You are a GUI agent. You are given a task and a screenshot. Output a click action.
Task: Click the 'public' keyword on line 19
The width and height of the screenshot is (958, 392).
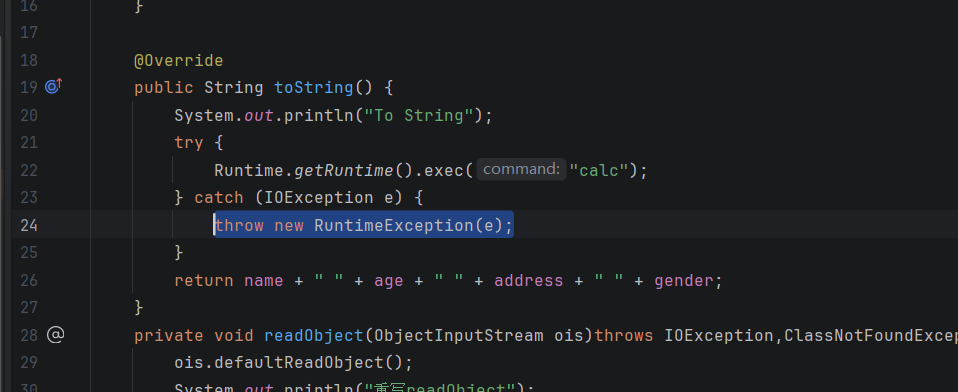pyautogui.click(x=164, y=88)
